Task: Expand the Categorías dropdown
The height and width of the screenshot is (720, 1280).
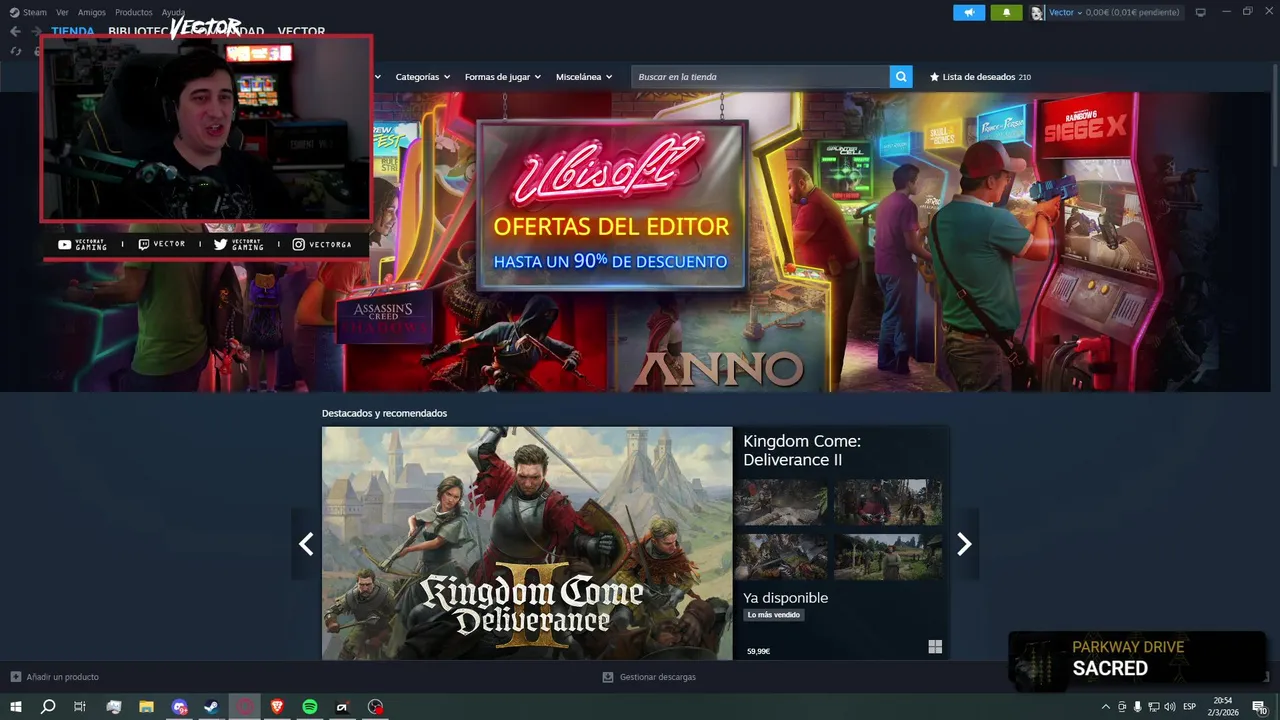Action: click(x=422, y=77)
